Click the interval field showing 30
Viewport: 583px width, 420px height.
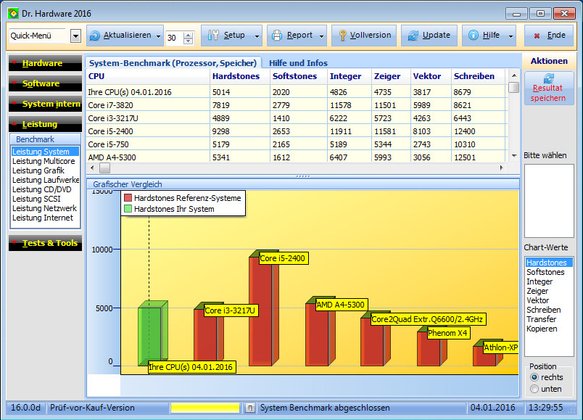tap(174, 38)
